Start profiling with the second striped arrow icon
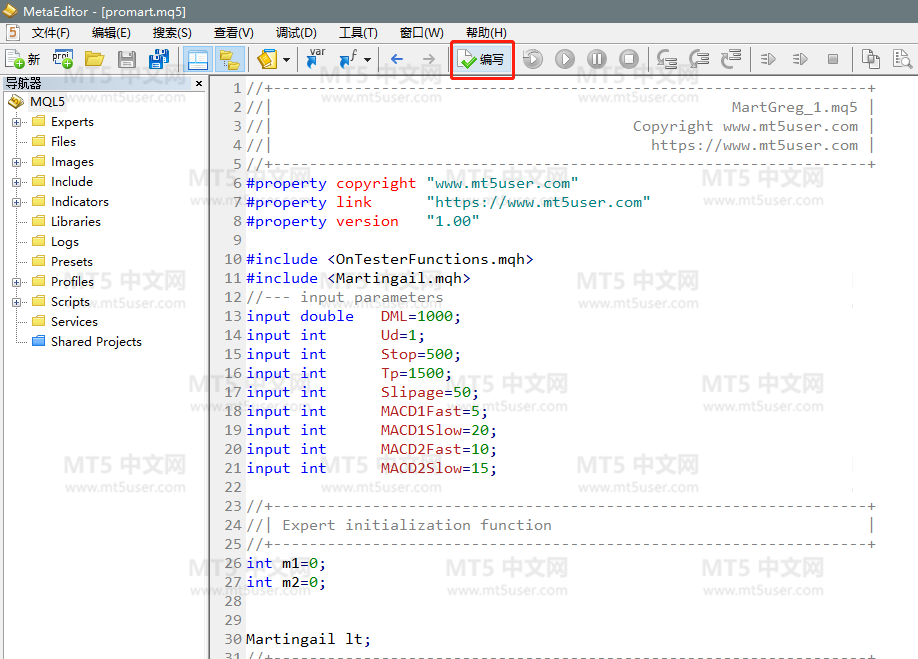This screenshot has height=659, width=918. click(800, 59)
